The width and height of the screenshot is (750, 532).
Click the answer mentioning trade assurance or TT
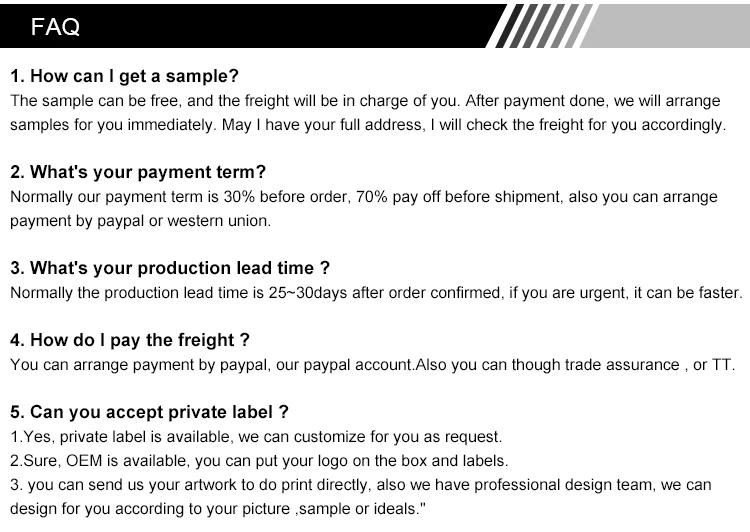(x=372, y=365)
